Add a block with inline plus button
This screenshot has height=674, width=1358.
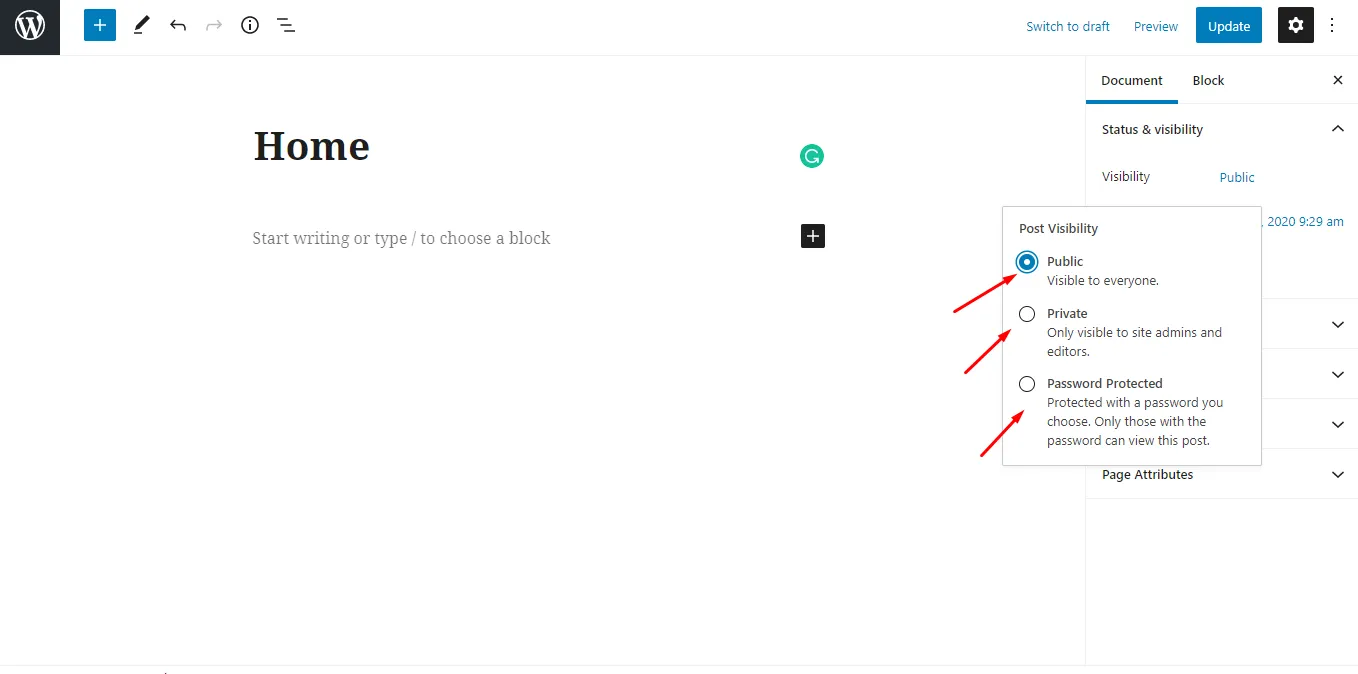tap(813, 236)
